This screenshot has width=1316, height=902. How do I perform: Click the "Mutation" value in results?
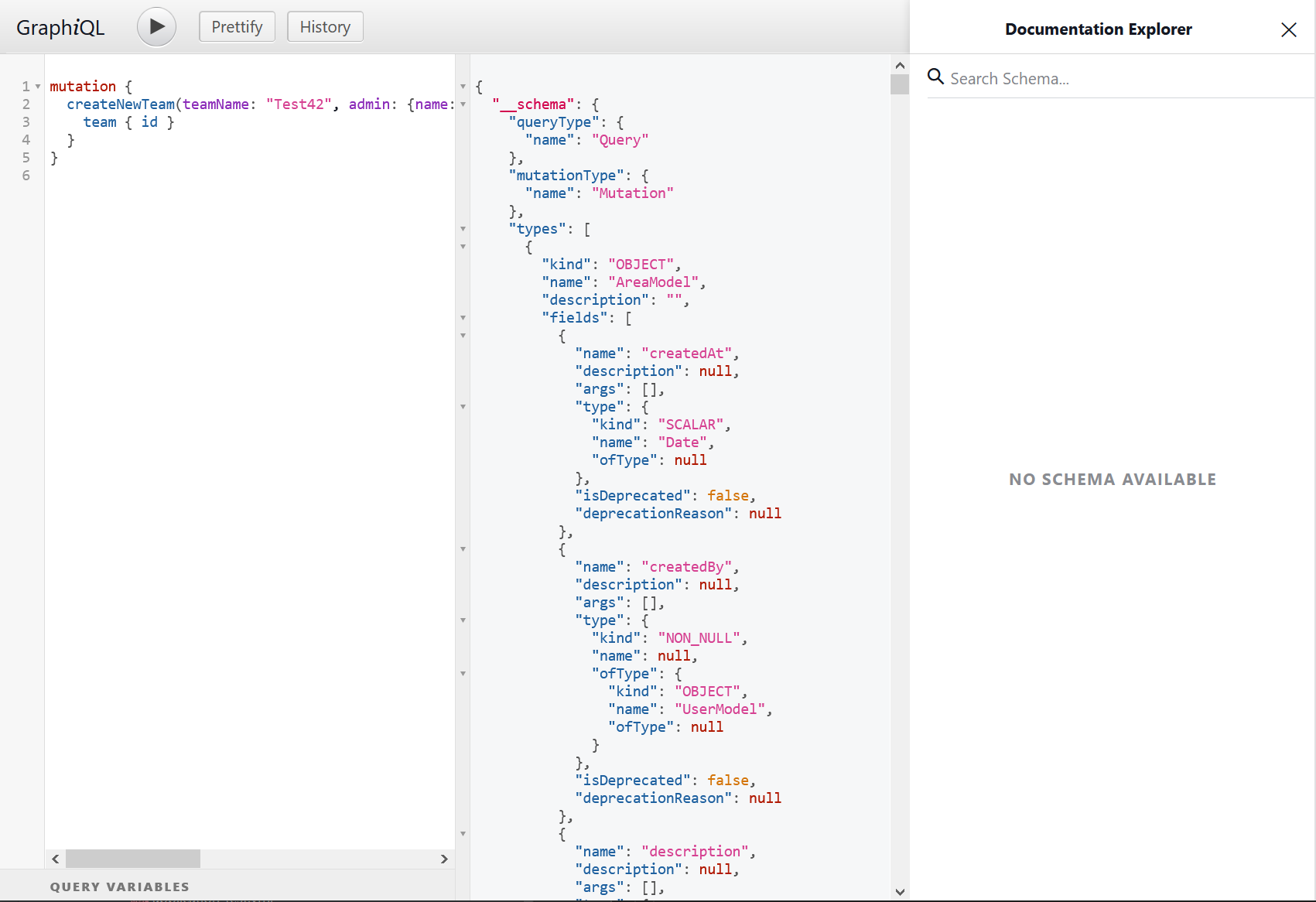pyautogui.click(x=633, y=193)
